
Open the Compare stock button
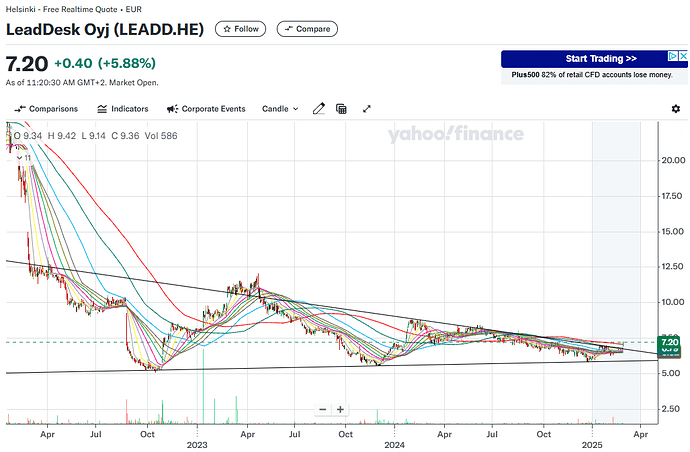307,29
